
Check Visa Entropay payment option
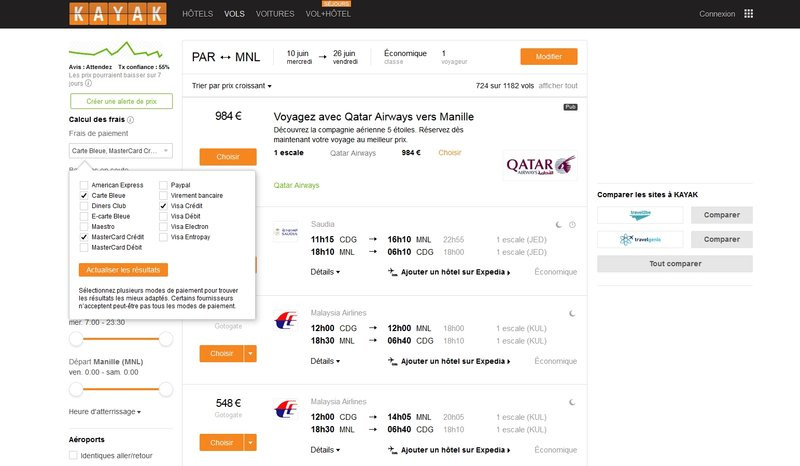tap(163, 237)
